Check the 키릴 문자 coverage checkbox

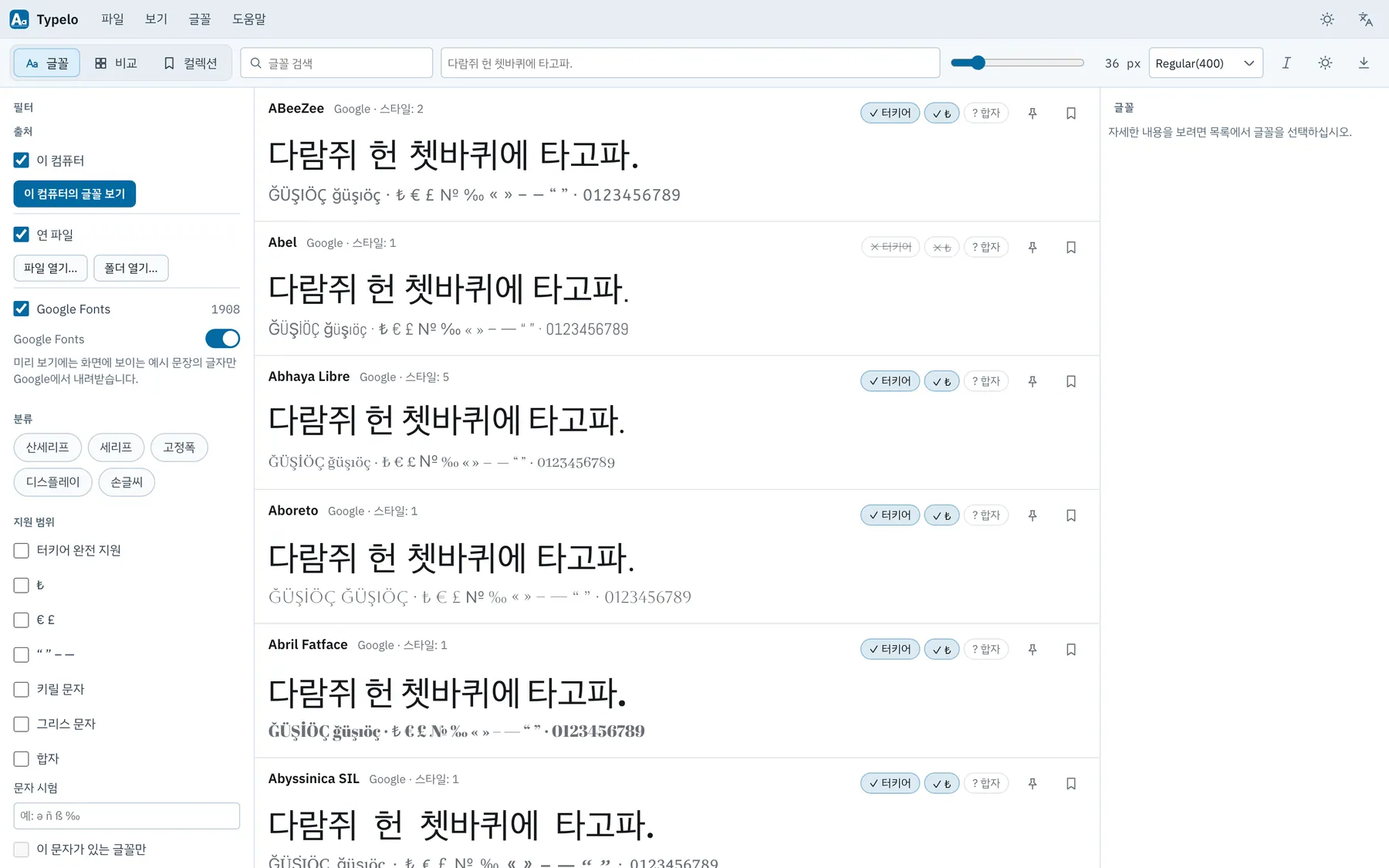point(22,690)
